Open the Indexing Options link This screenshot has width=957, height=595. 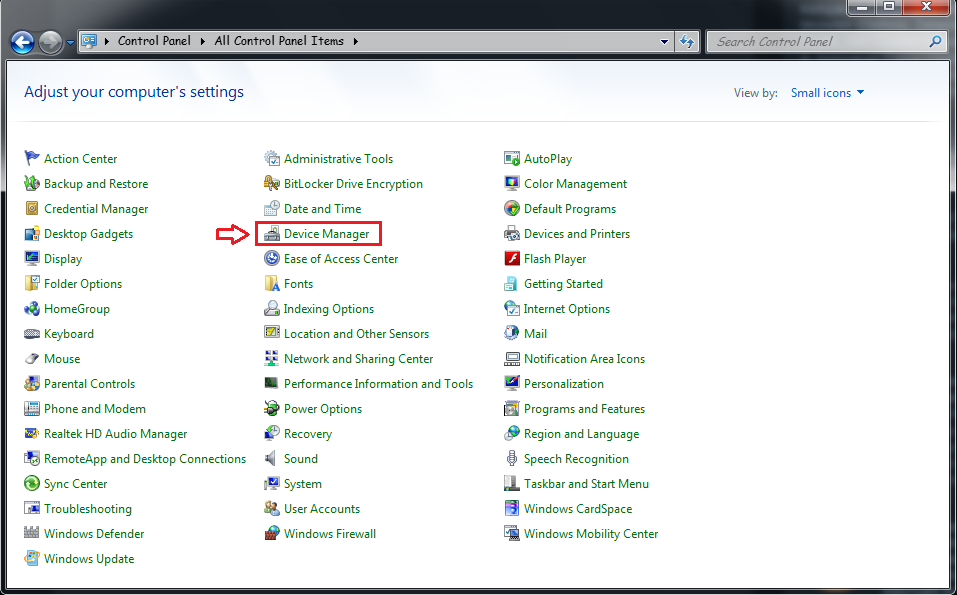coord(328,309)
